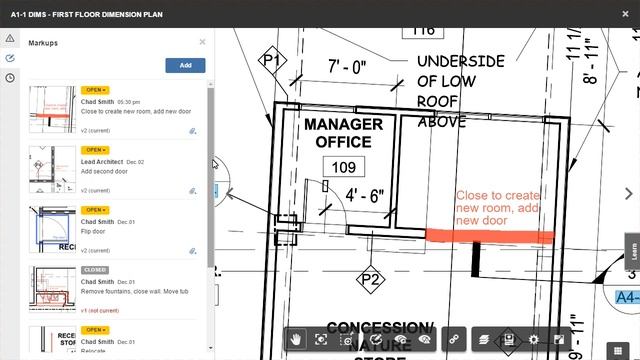
Task: Click the fit-to-view tool icon
Action: [x=321, y=339]
